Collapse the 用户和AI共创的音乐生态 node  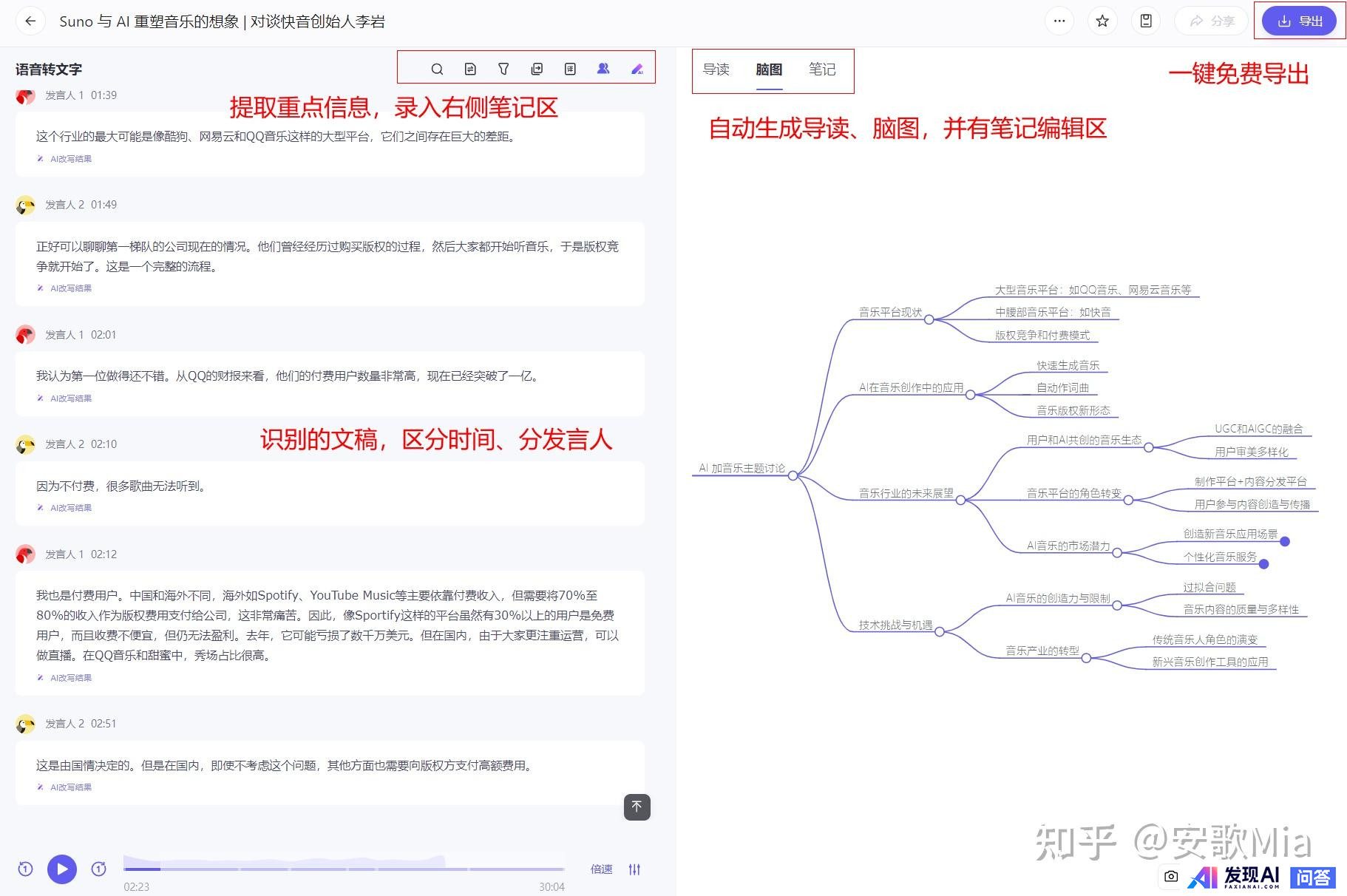coord(1148,447)
